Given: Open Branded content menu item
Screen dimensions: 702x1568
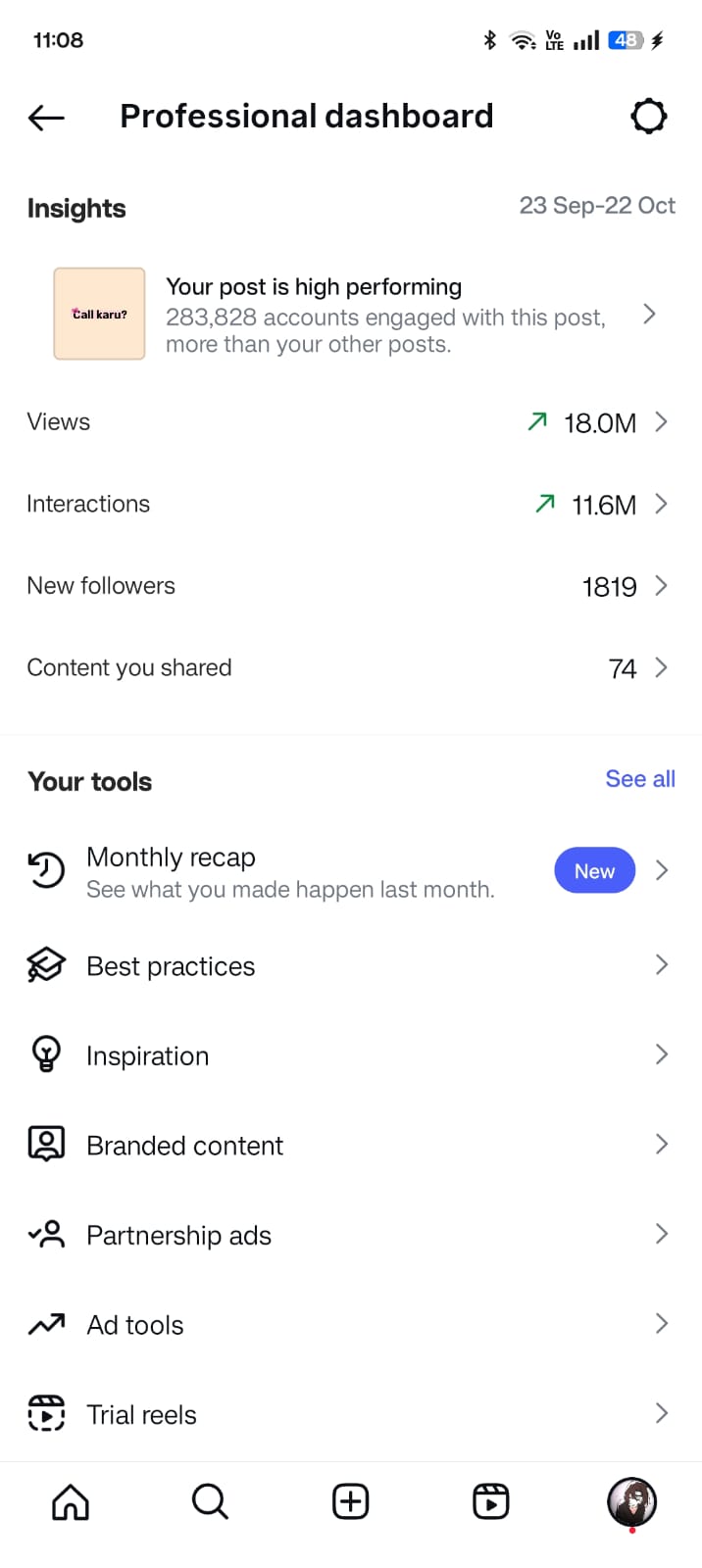Looking at the screenshot, I should [185, 1146].
